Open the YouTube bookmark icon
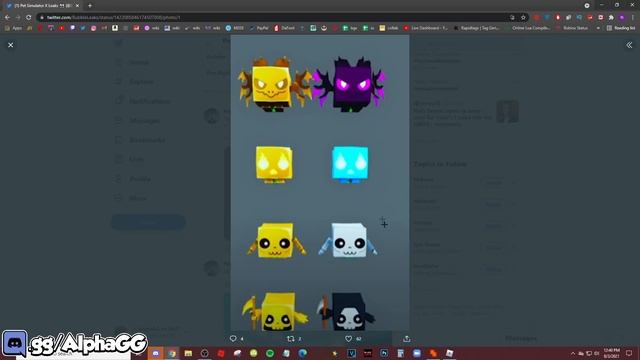Image resolution: width=640 pixels, height=360 pixels. pos(62,28)
